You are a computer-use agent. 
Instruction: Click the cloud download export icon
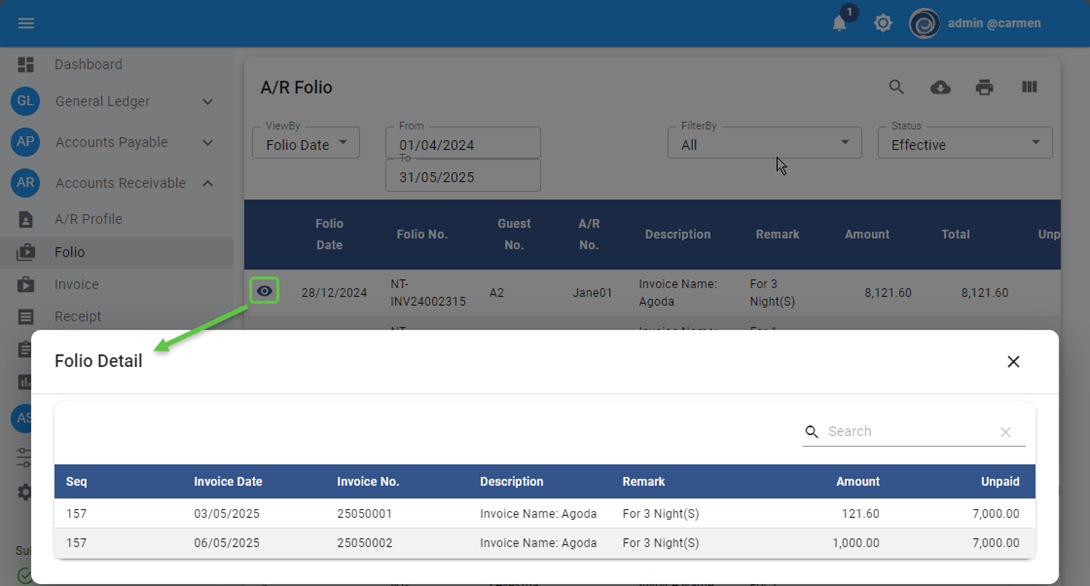pos(940,87)
